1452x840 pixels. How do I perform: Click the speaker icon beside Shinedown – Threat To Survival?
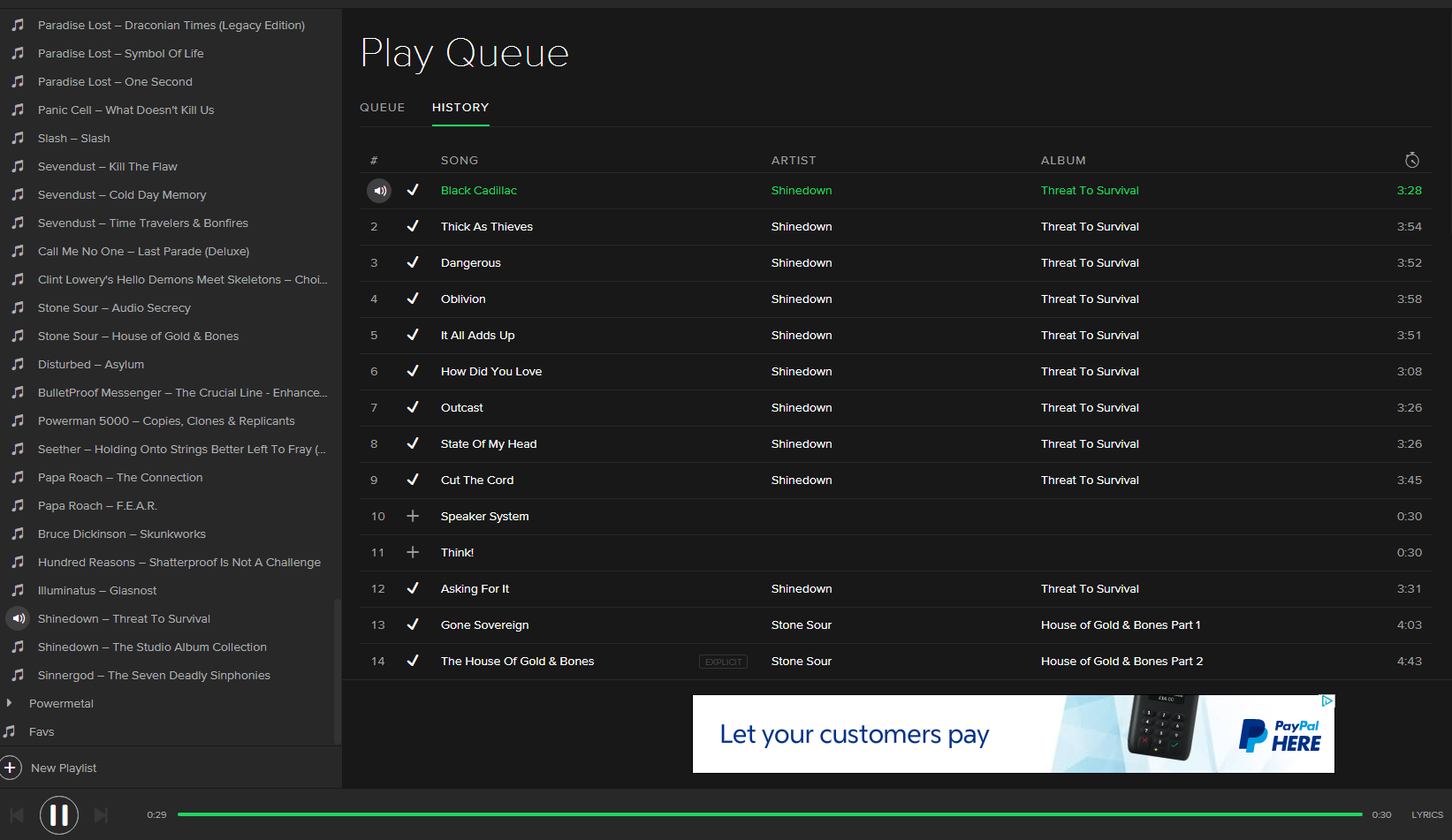pos(18,618)
